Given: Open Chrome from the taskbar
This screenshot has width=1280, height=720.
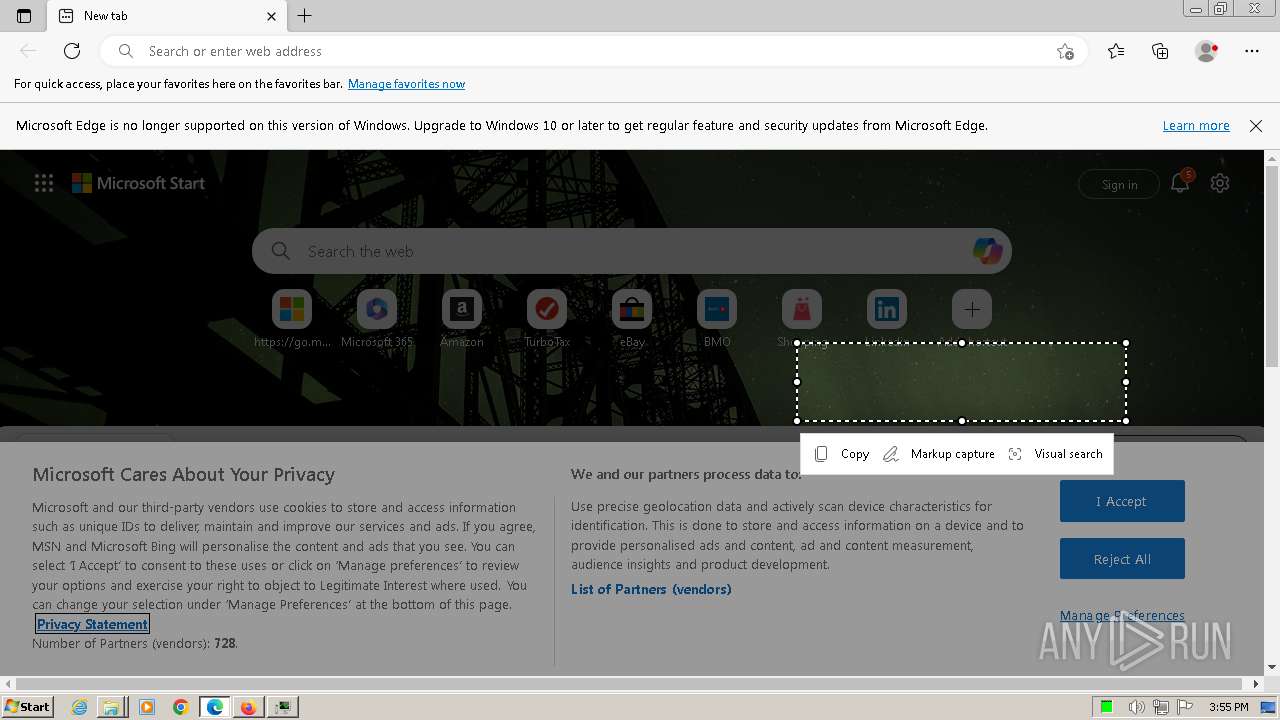Looking at the screenshot, I should [x=180, y=707].
